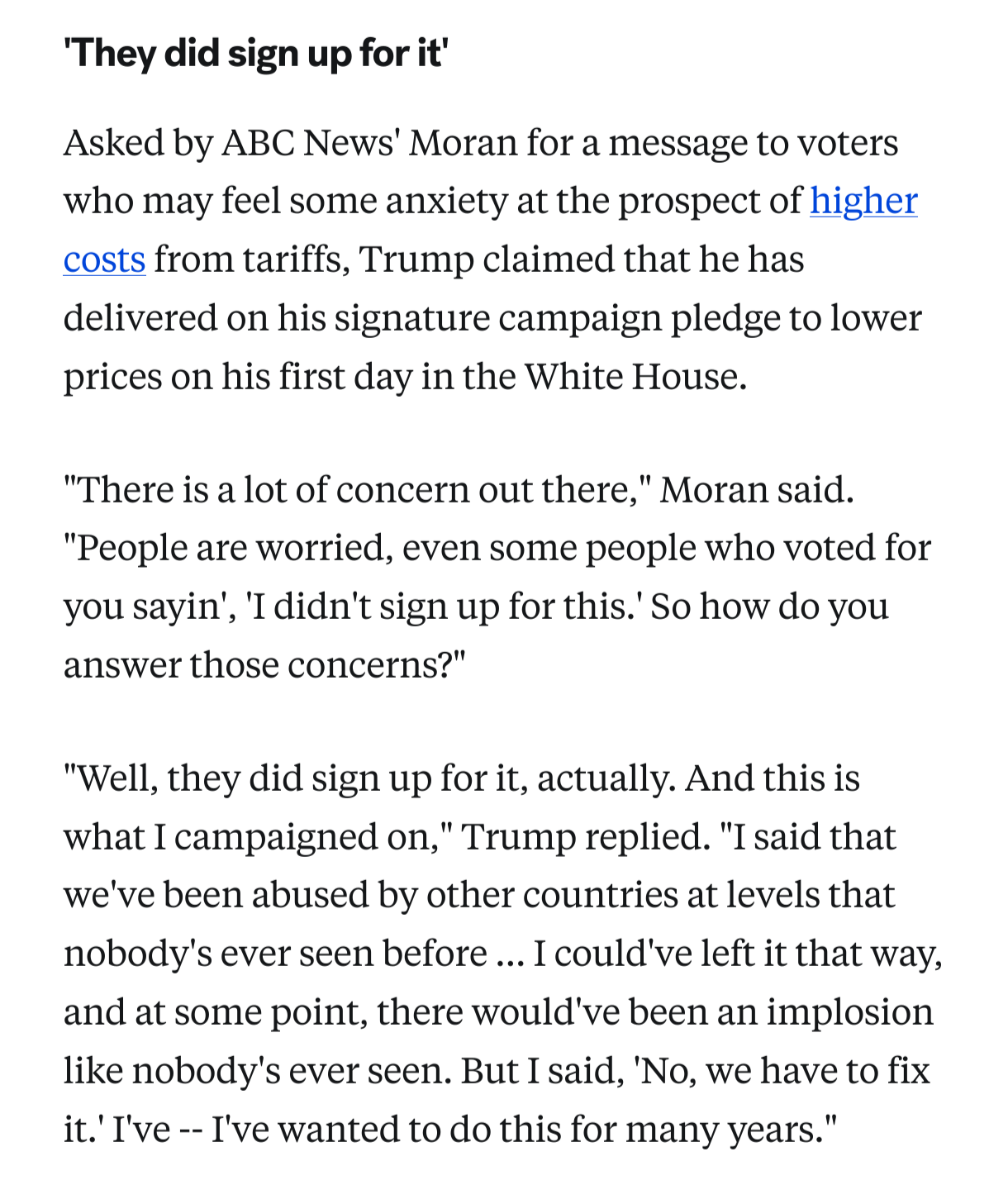Screen dimensions: 1008x1185
Task: Click the heading 'They did sign up for it'
Action: (x=255, y=53)
